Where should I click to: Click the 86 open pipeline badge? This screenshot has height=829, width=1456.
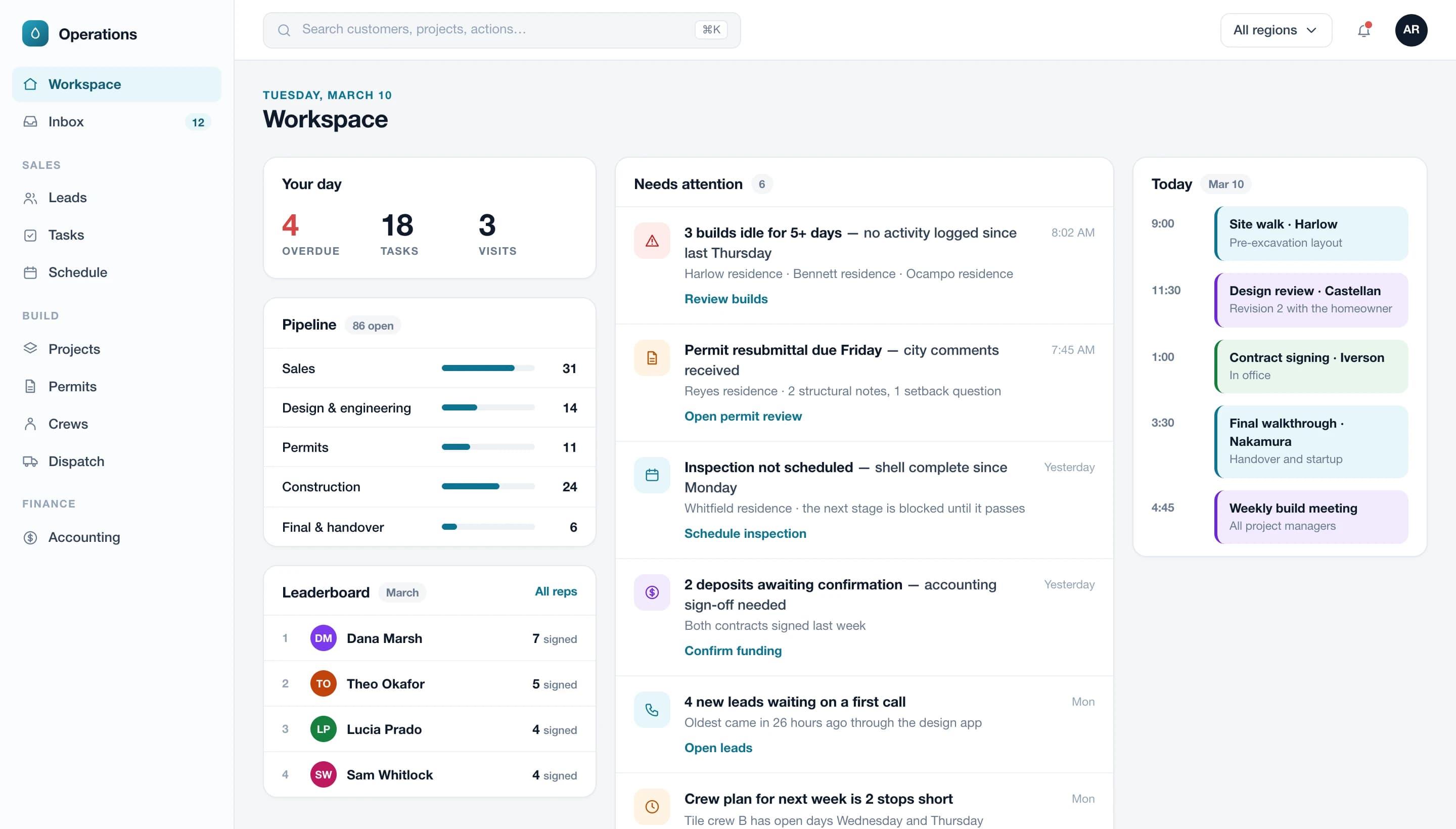pos(373,326)
